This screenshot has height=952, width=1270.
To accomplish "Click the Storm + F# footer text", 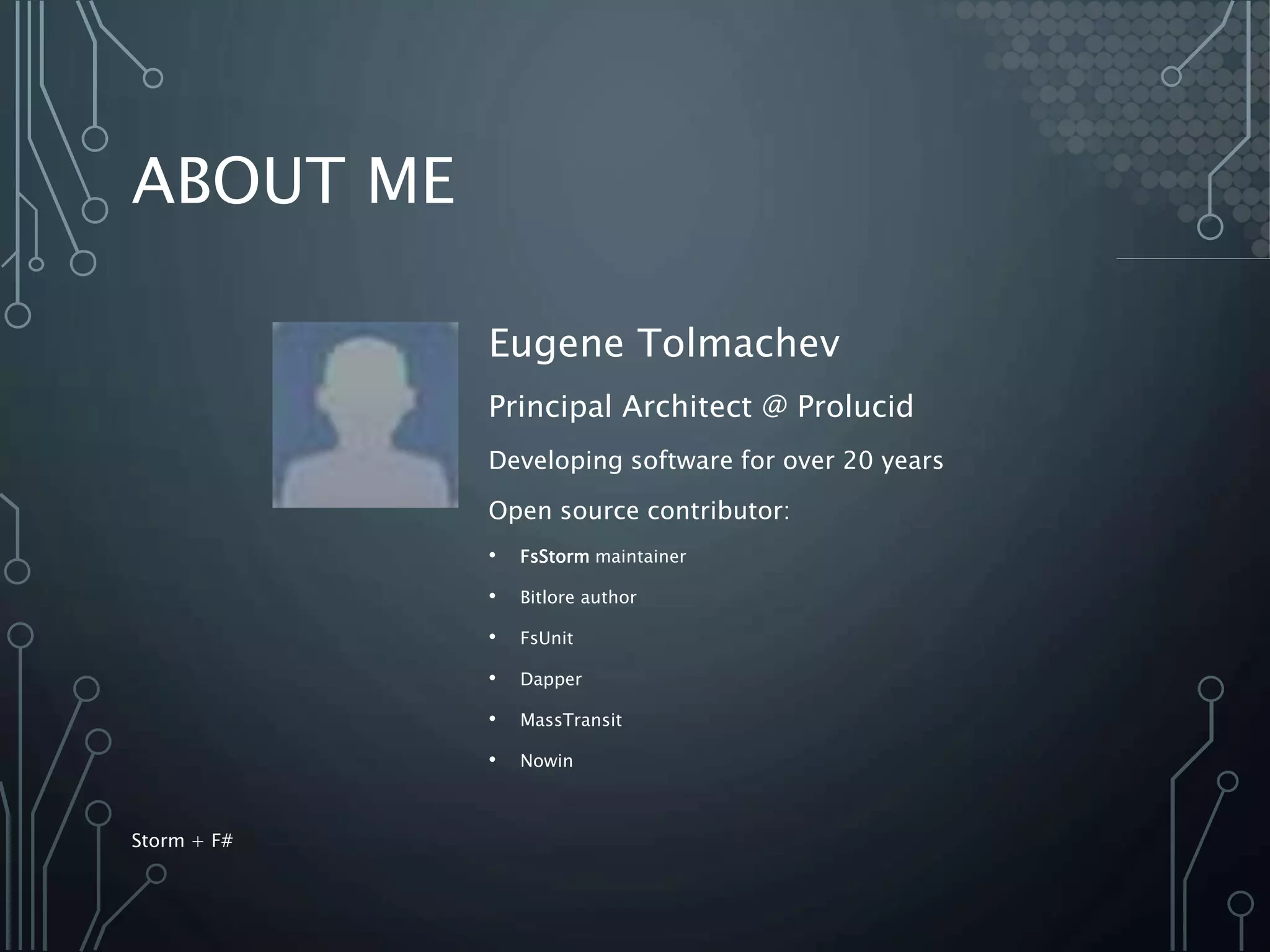I will click(182, 841).
